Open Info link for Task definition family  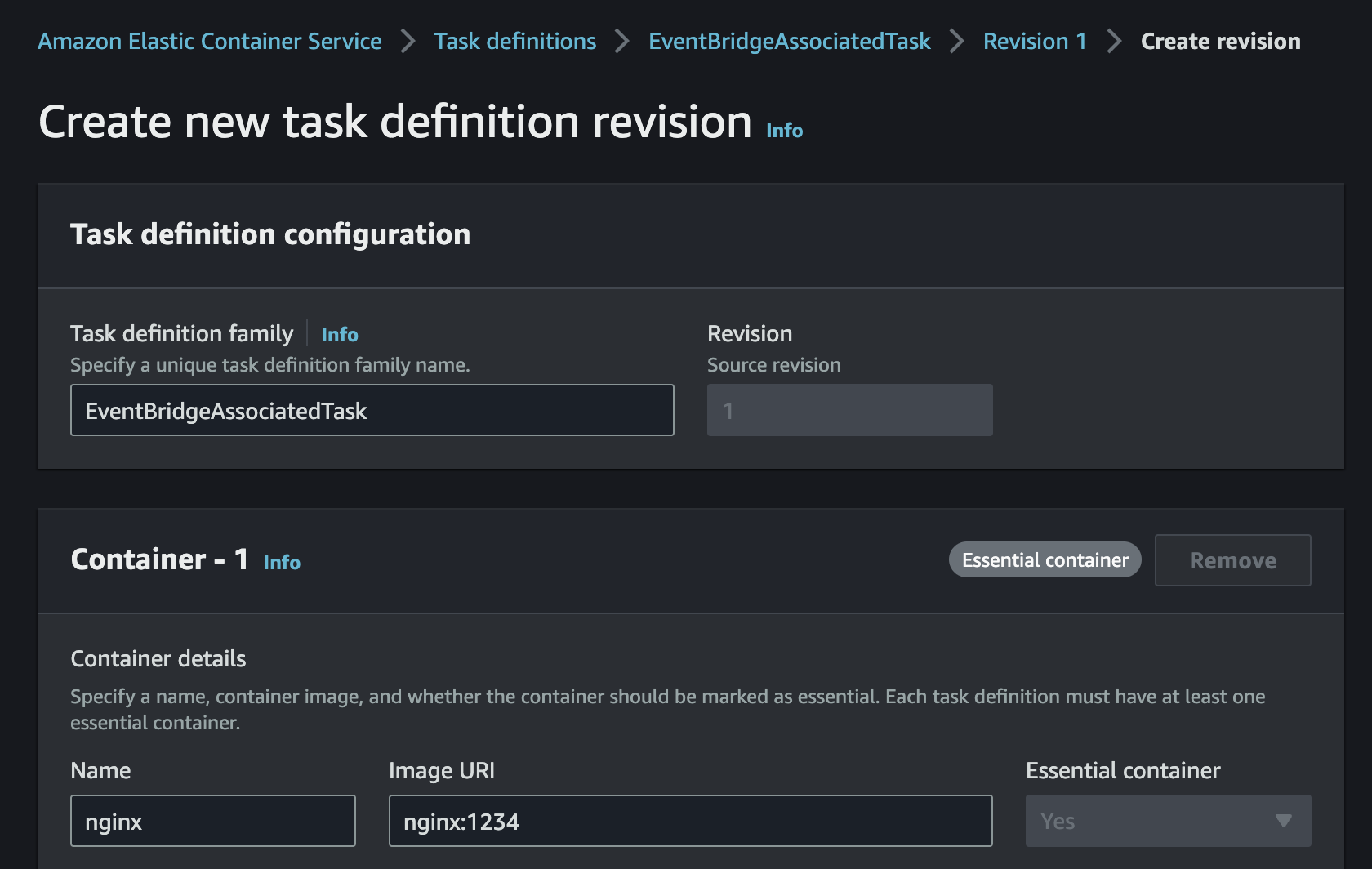click(340, 334)
